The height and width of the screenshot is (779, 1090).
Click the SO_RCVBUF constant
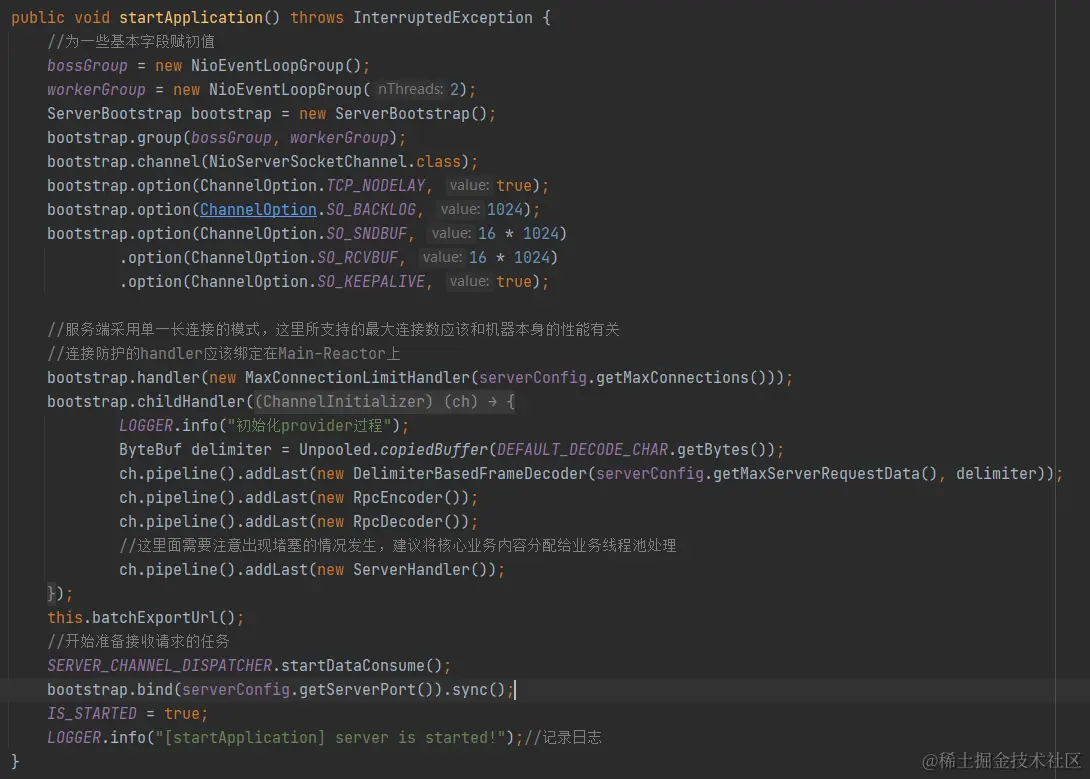pyautogui.click(x=358, y=257)
